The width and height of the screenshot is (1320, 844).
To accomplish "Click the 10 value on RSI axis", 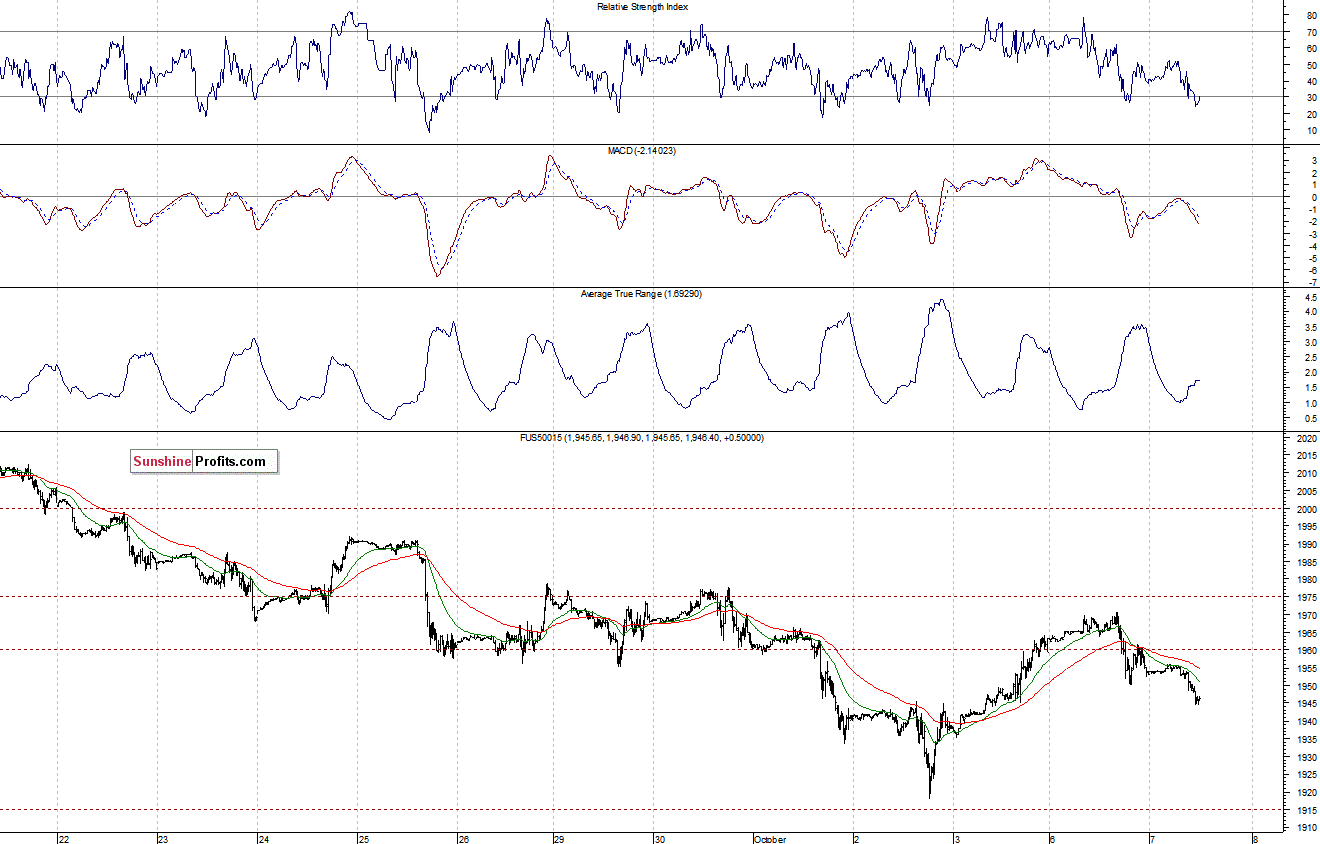I will (x=1311, y=130).
